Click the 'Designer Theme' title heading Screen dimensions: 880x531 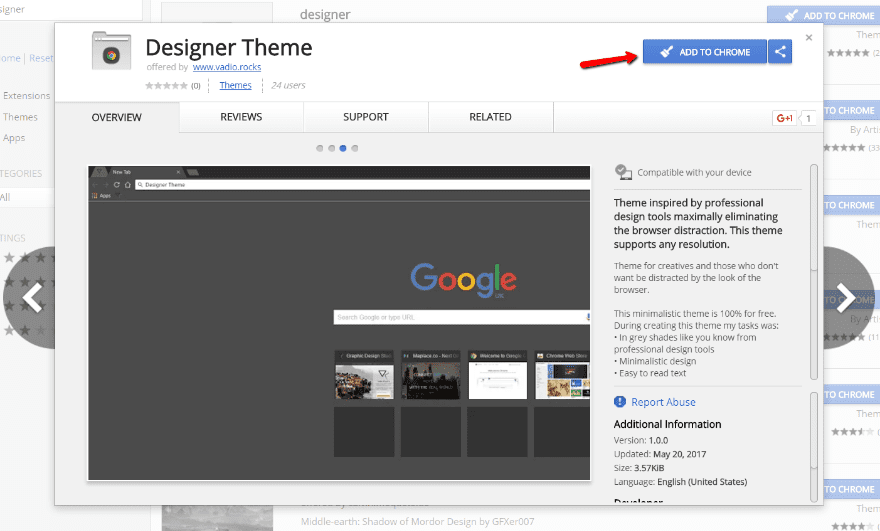click(x=228, y=48)
